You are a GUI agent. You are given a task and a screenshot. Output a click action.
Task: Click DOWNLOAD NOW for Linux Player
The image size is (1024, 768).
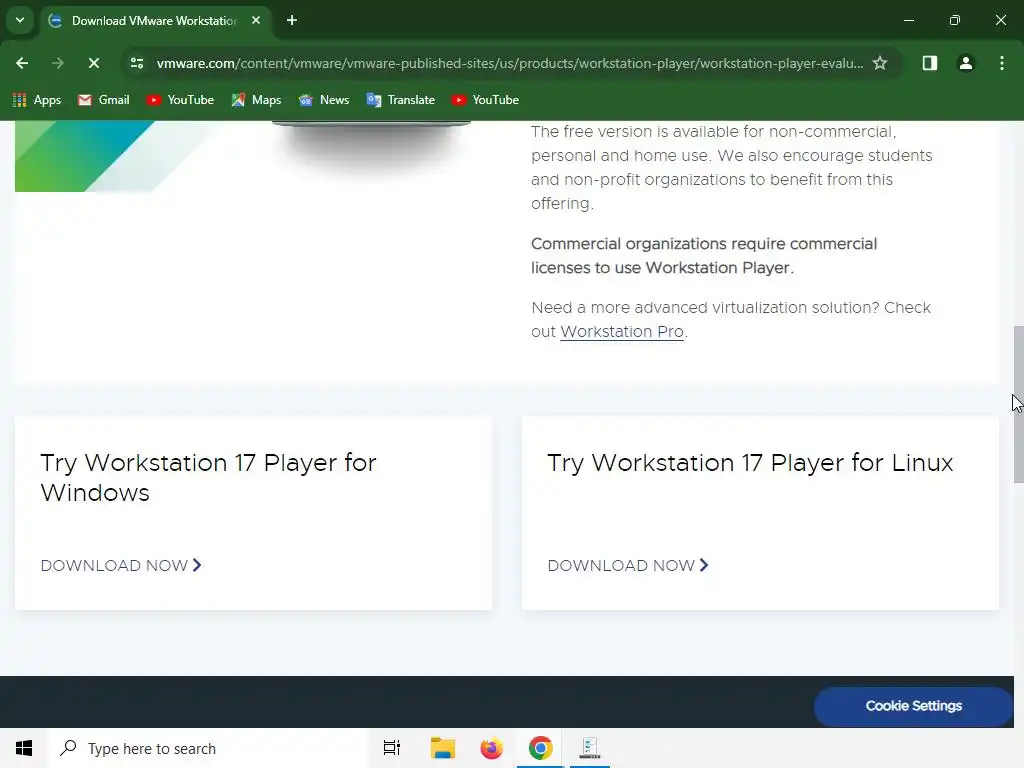628,566
